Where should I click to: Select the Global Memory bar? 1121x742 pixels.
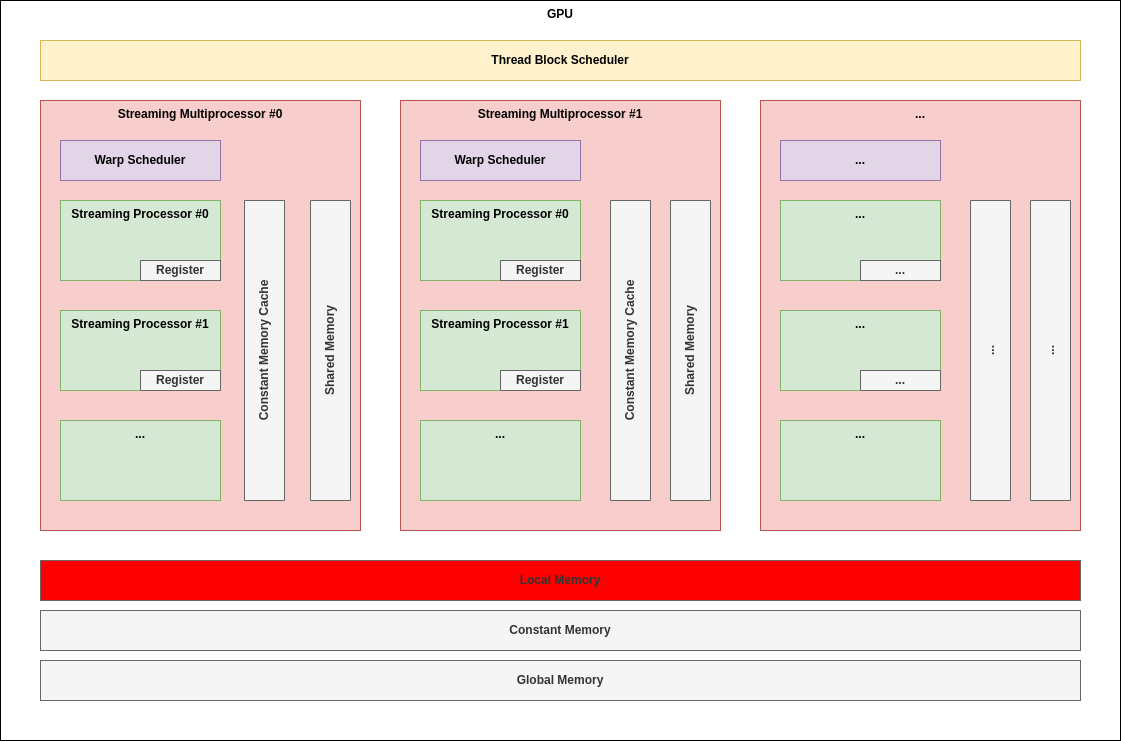coord(560,680)
